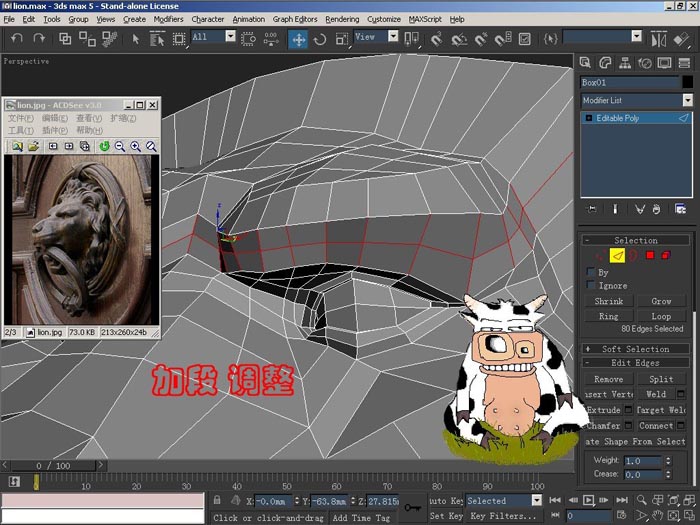Image resolution: width=700 pixels, height=525 pixels.
Task: Choose the Bind to Space Warp tool
Action: coord(109,39)
